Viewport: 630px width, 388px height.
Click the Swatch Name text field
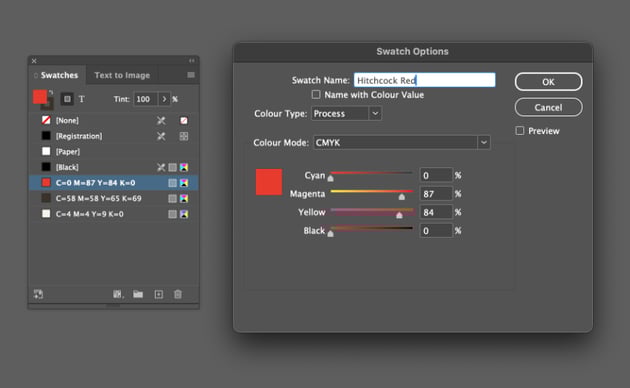pos(425,80)
